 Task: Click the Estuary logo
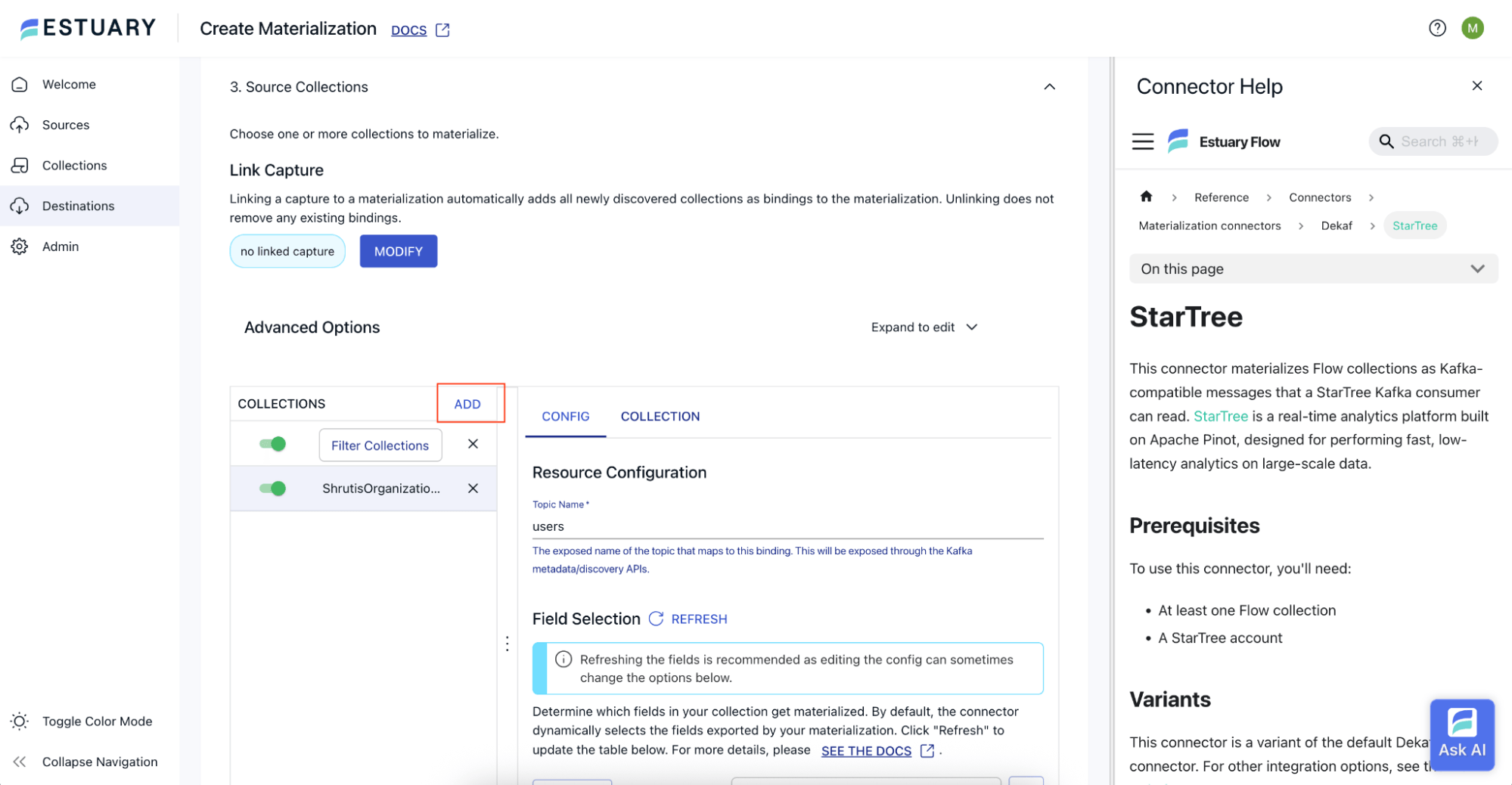88,28
